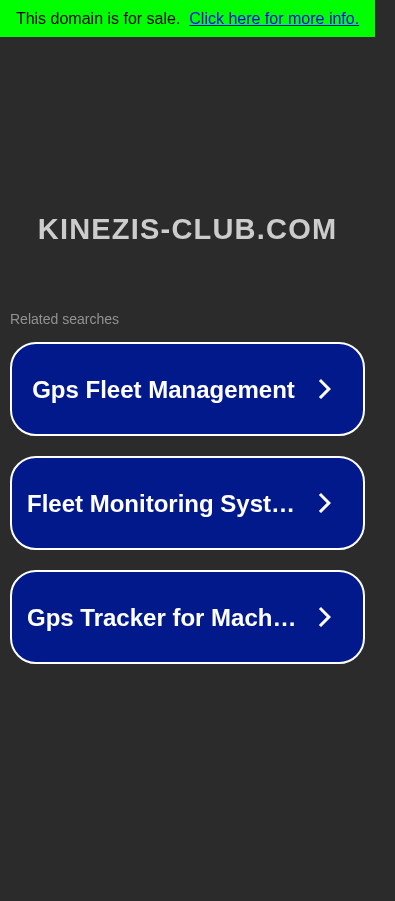Click the 'Related searches' label
This screenshot has height=901, width=395.
coord(64,319)
